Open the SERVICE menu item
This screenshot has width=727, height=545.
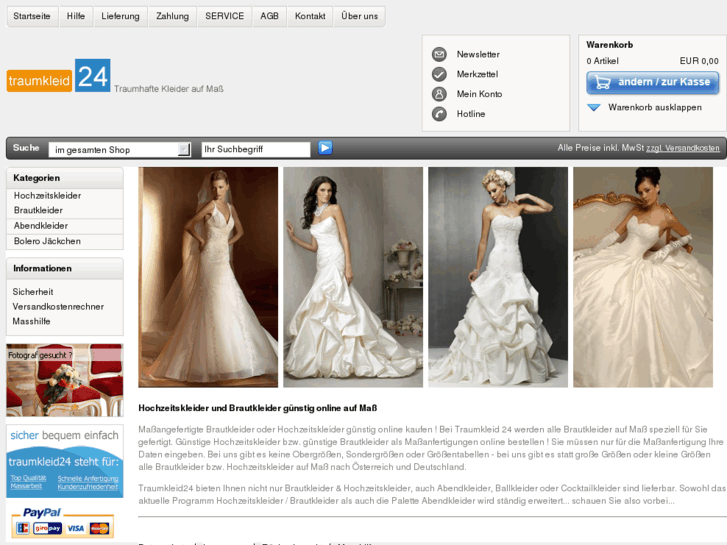(225, 16)
